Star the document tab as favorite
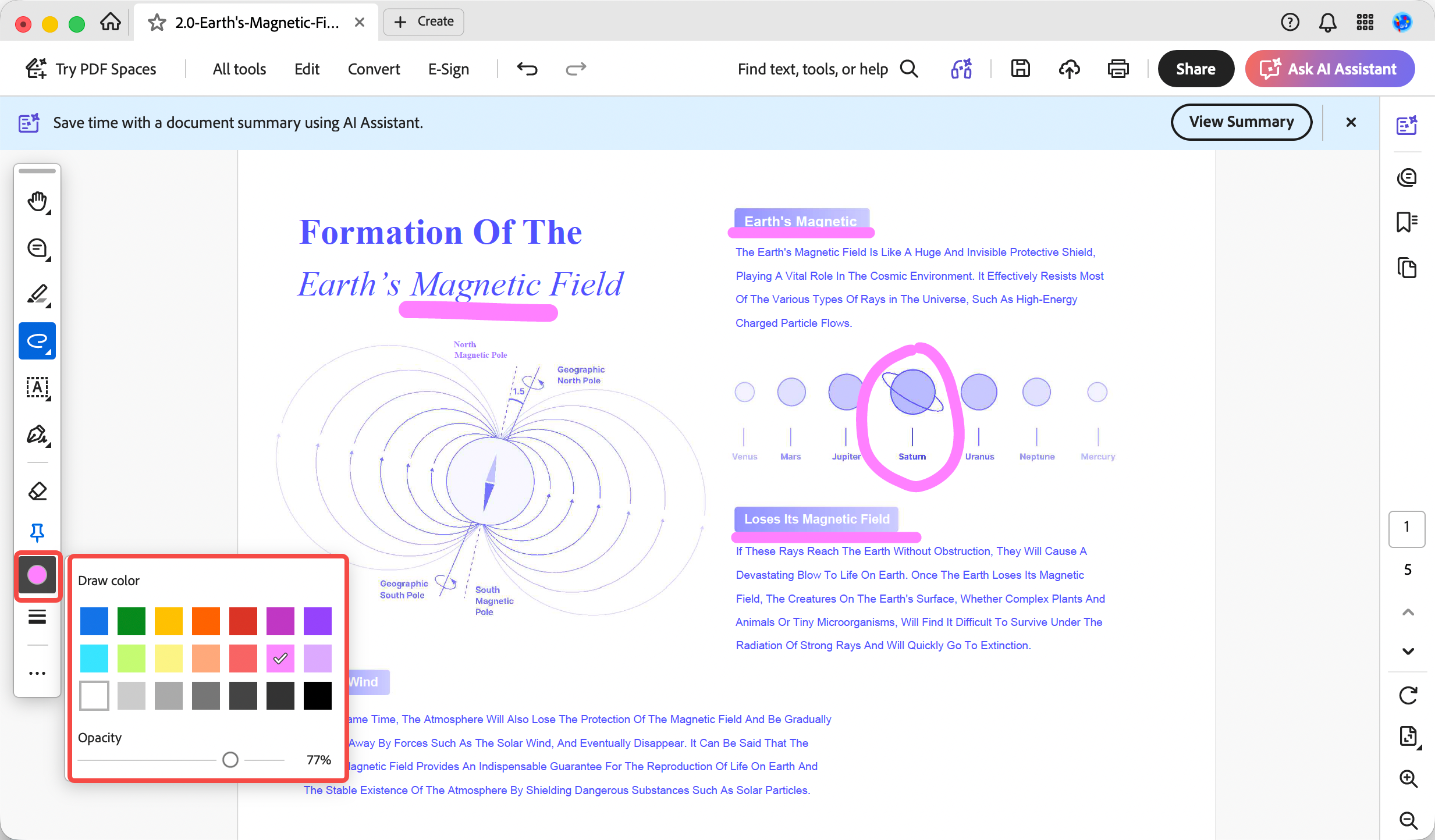This screenshot has height=840, width=1435. click(x=157, y=22)
